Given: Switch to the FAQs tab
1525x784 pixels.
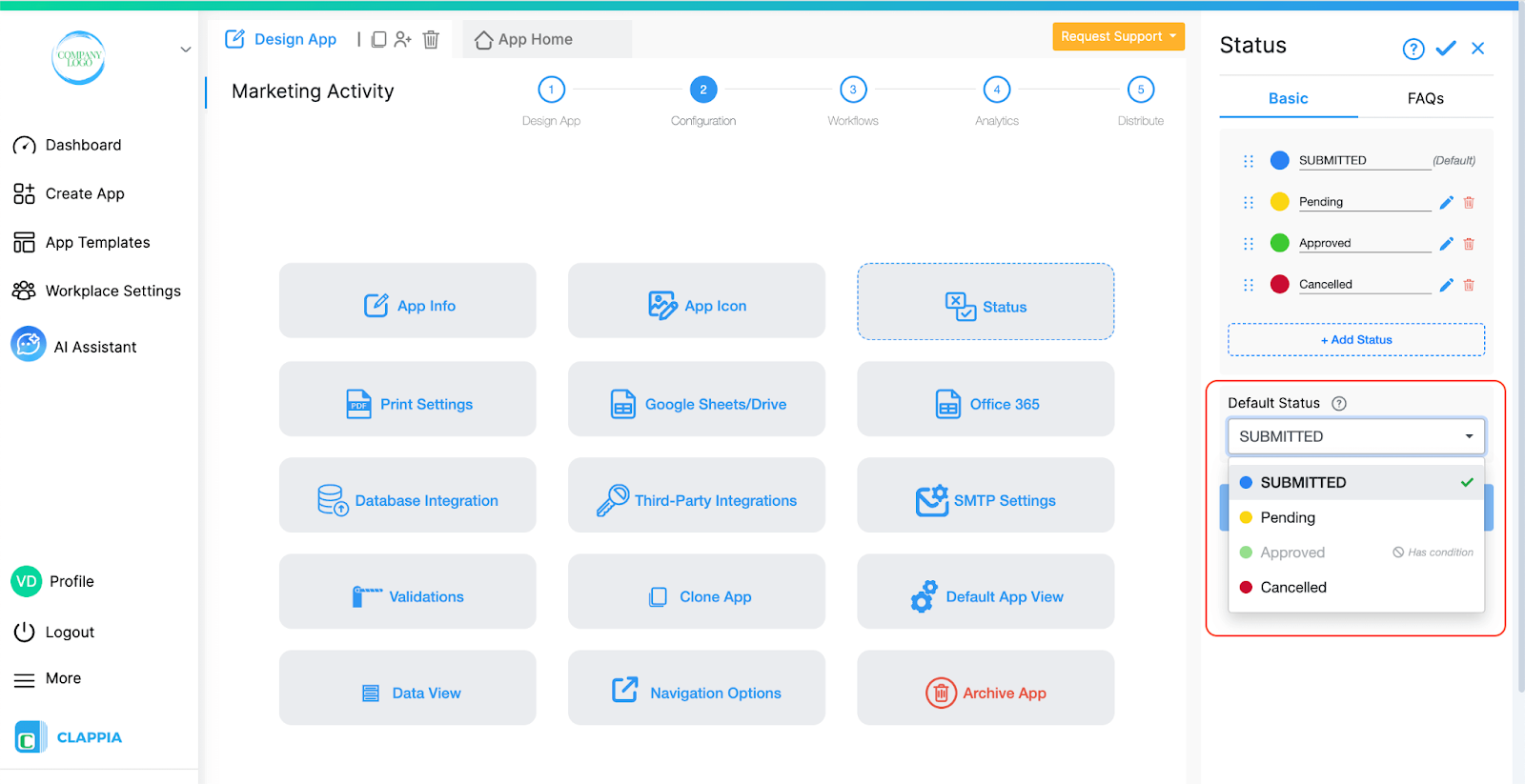Looking at the screenshot, I should (x=1426, y=98).
